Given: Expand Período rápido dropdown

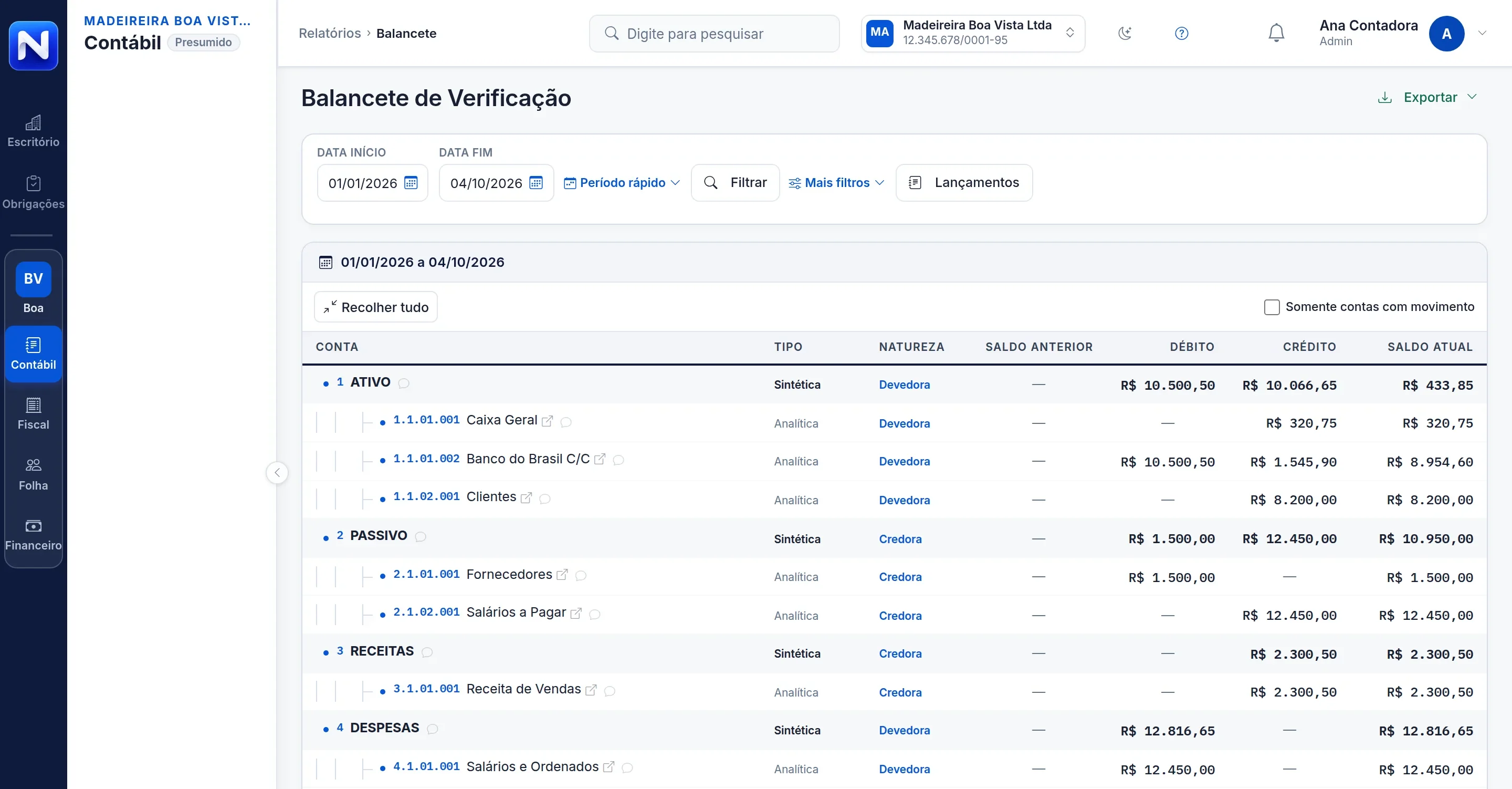Looking at the screenshot, I should 622,183.
